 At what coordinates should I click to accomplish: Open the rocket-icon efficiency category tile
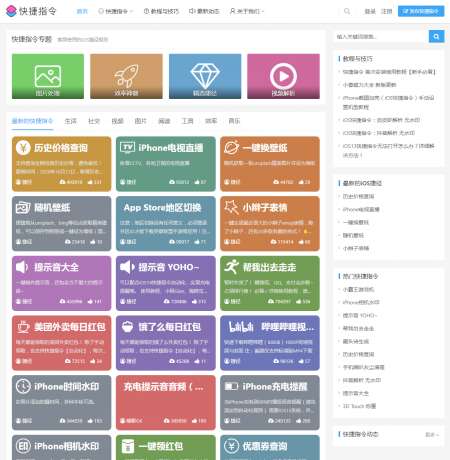[x=126, y=76]
